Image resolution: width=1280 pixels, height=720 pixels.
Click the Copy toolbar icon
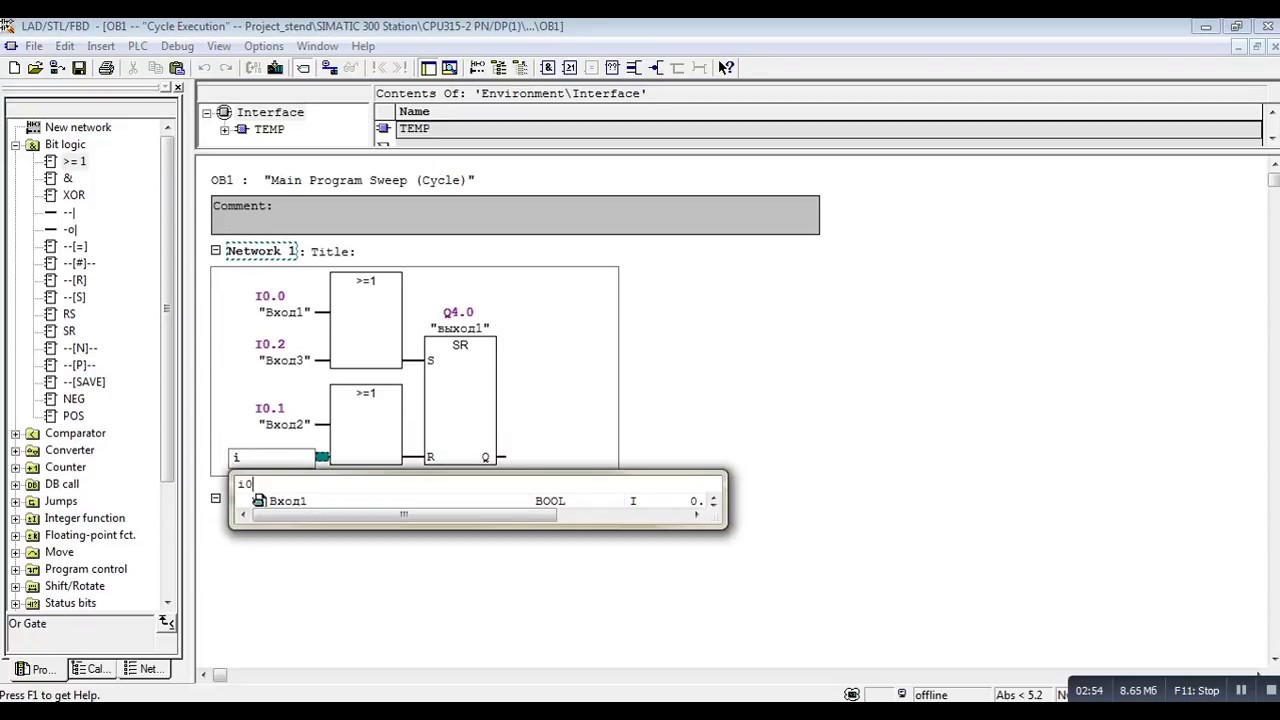click(155, 68)
